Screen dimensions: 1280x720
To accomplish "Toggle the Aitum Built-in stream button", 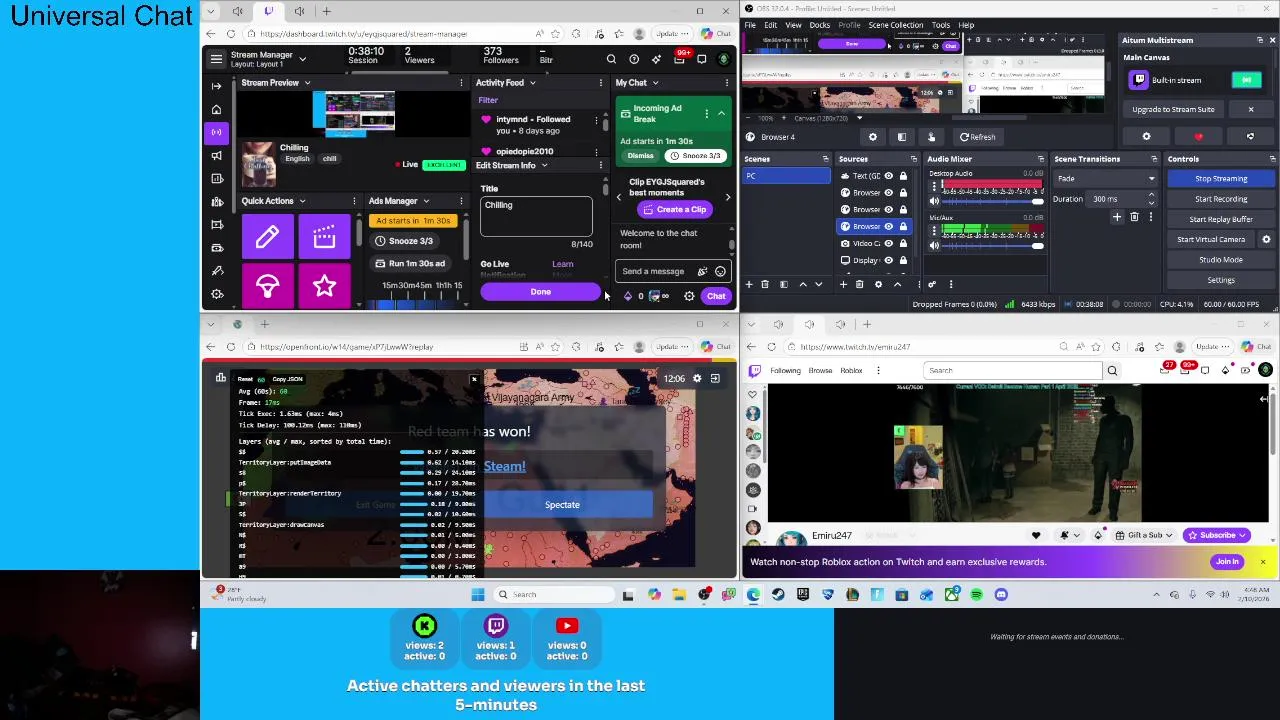I will [x=1246, y=80].
